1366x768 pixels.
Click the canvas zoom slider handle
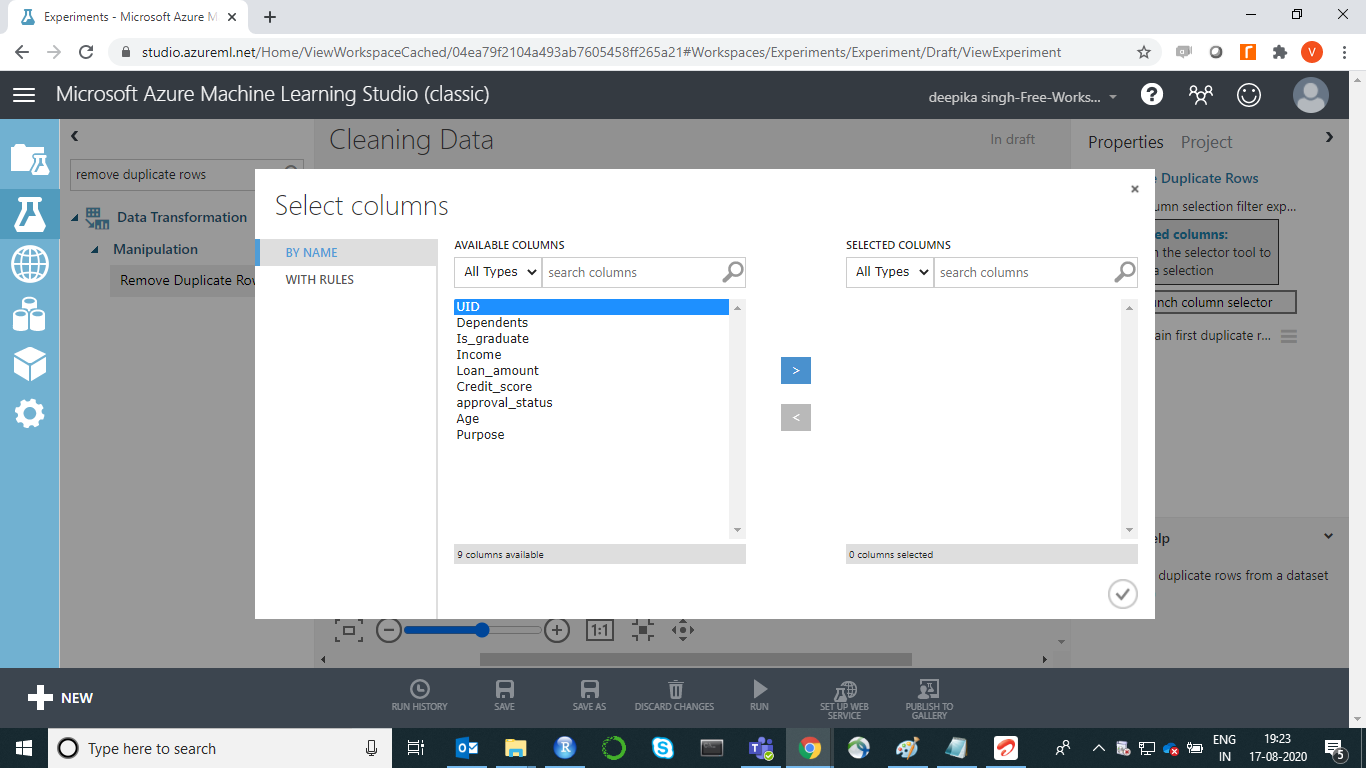(x=482, y=630)
